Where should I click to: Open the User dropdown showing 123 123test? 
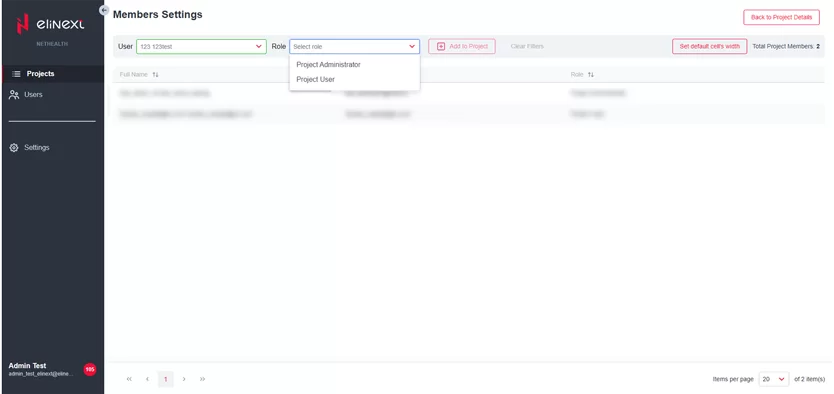201,47
